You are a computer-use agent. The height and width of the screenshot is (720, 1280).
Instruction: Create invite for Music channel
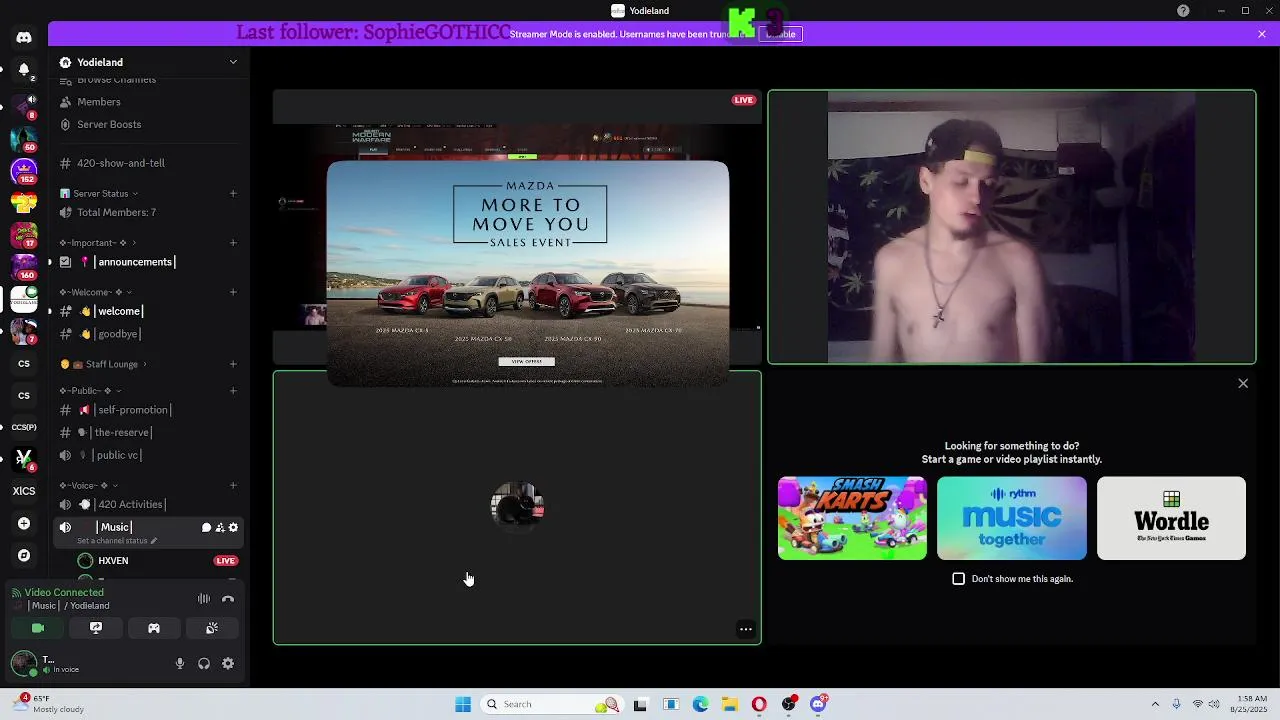coord(220,527)
